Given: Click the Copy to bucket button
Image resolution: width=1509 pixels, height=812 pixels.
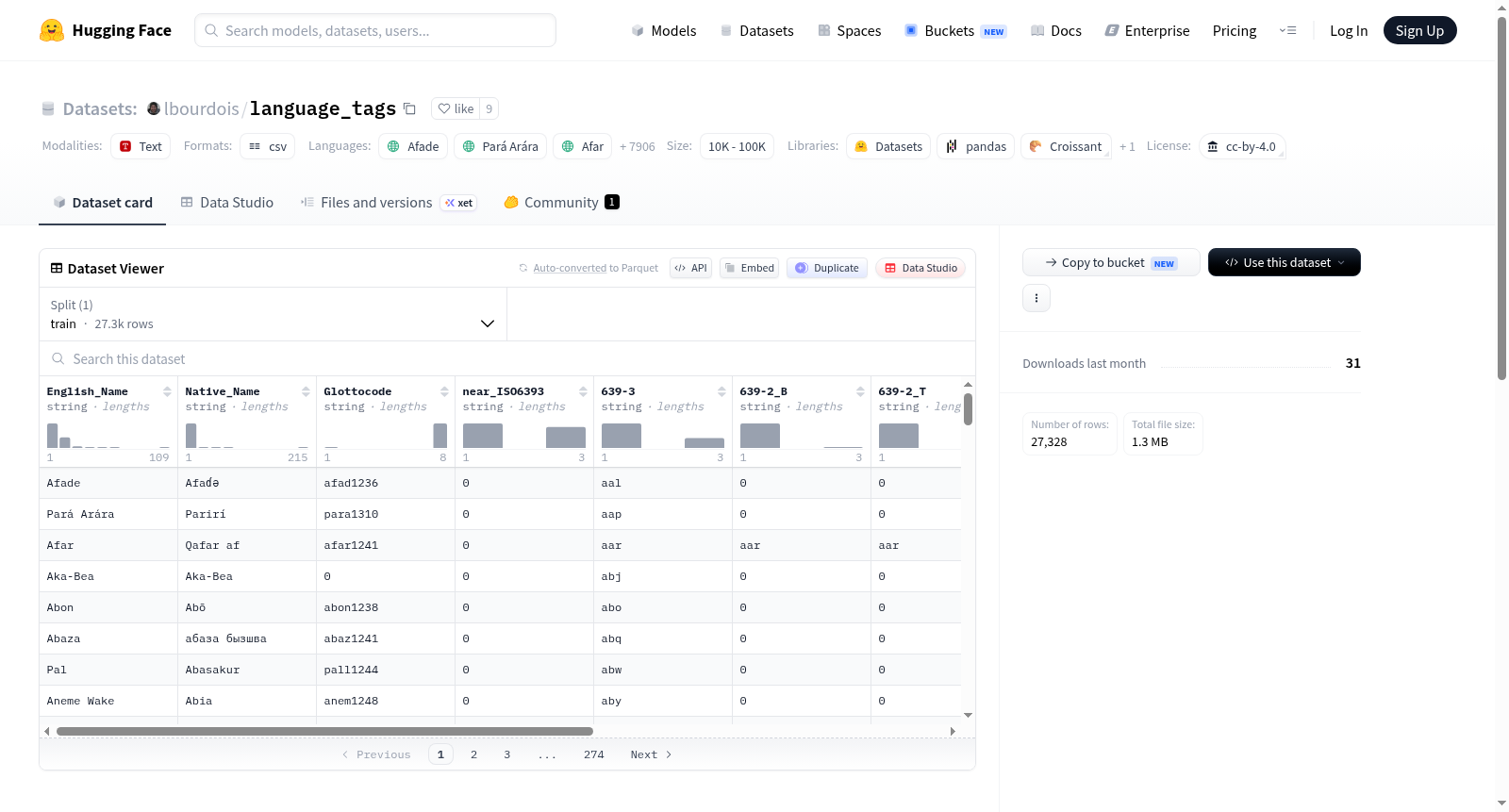Looking at the screenshot, I should (1111, 262).
